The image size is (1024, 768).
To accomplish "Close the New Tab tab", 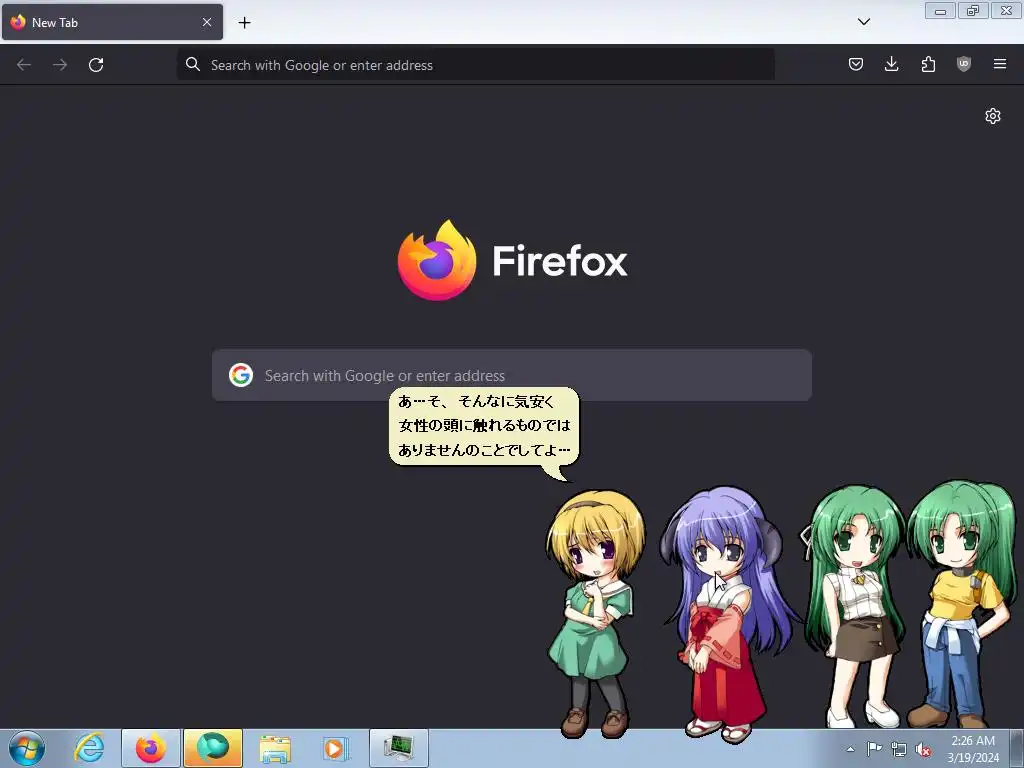I will tap(207, 22).
